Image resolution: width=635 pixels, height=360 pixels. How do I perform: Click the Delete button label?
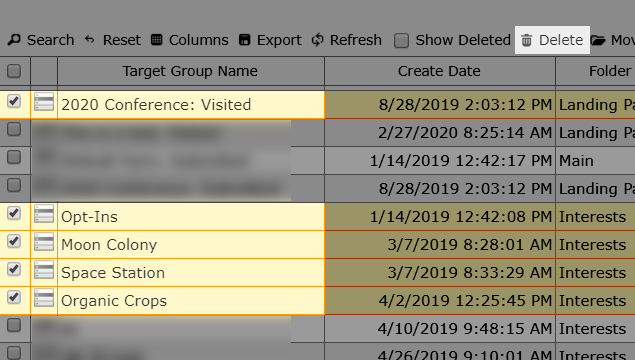561,40
